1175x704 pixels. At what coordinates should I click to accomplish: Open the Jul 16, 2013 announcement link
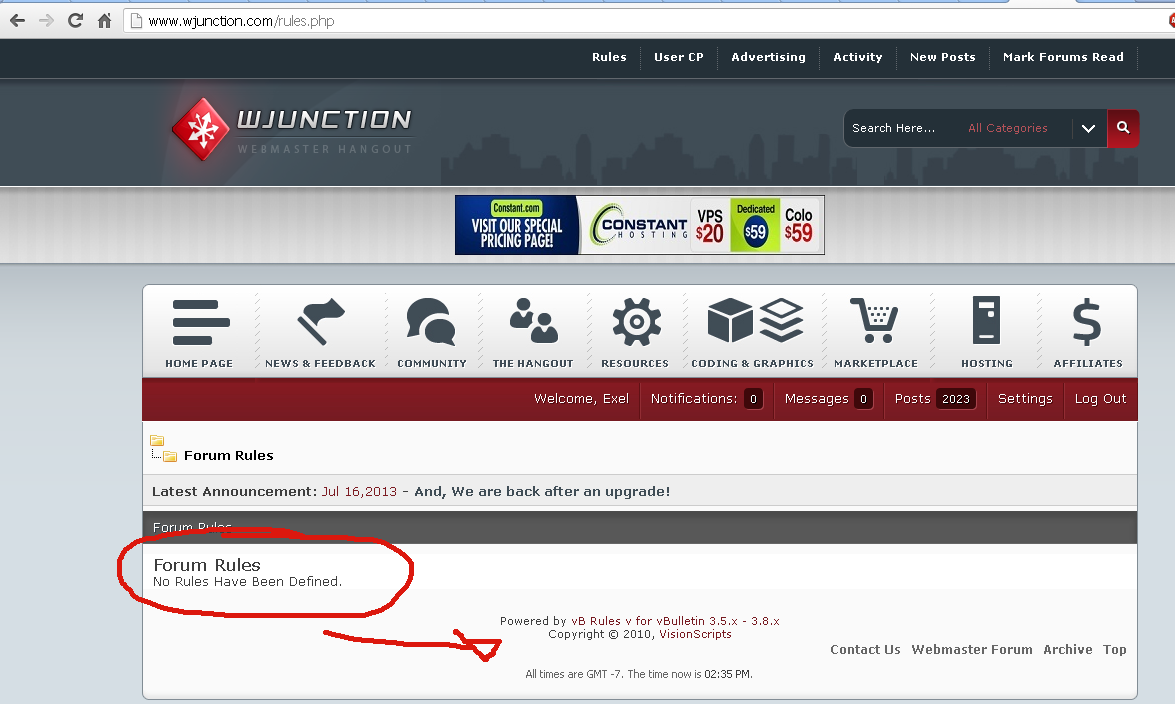(359, 492)
